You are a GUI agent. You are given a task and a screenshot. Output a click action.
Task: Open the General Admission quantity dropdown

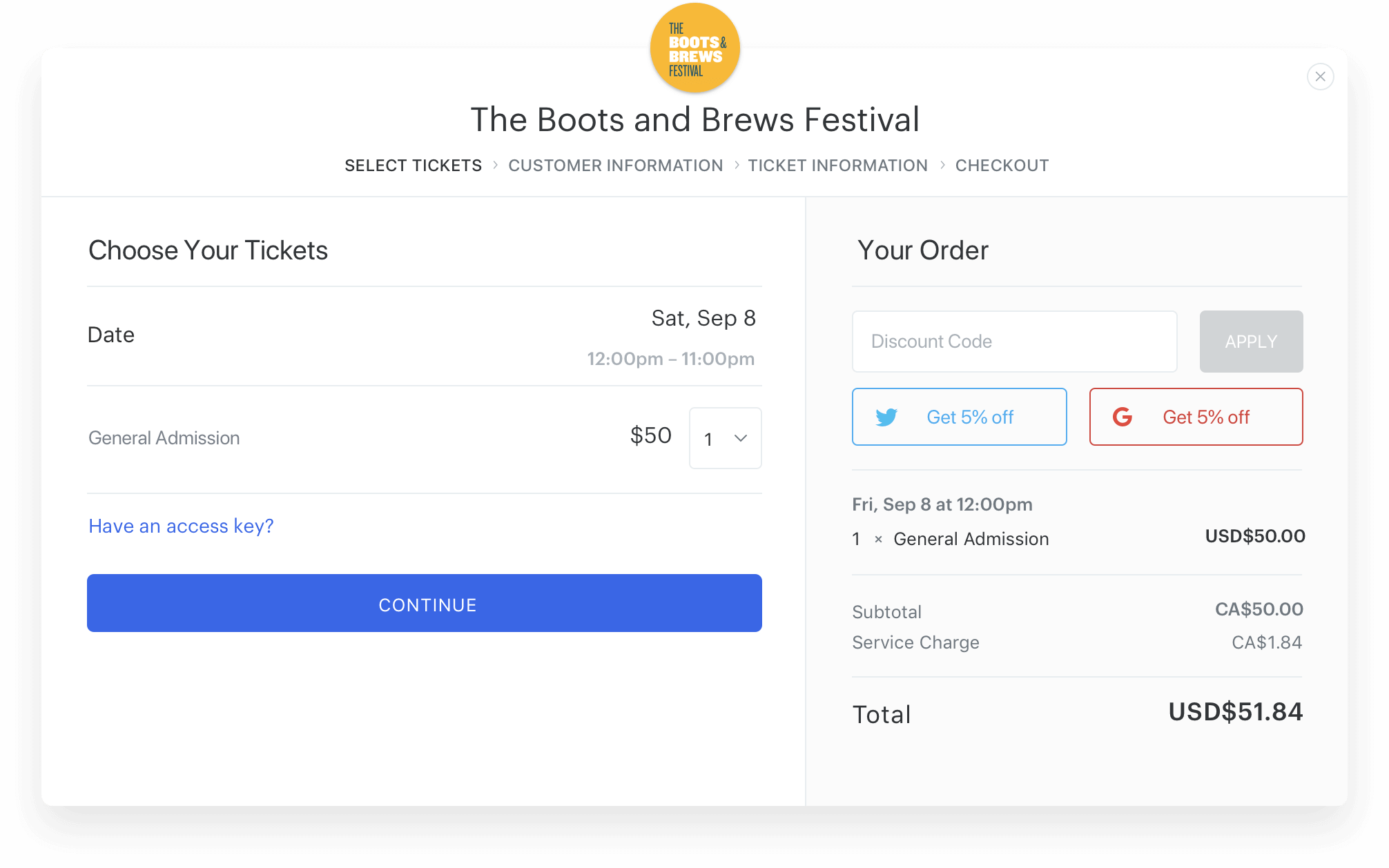pos(725,438)
